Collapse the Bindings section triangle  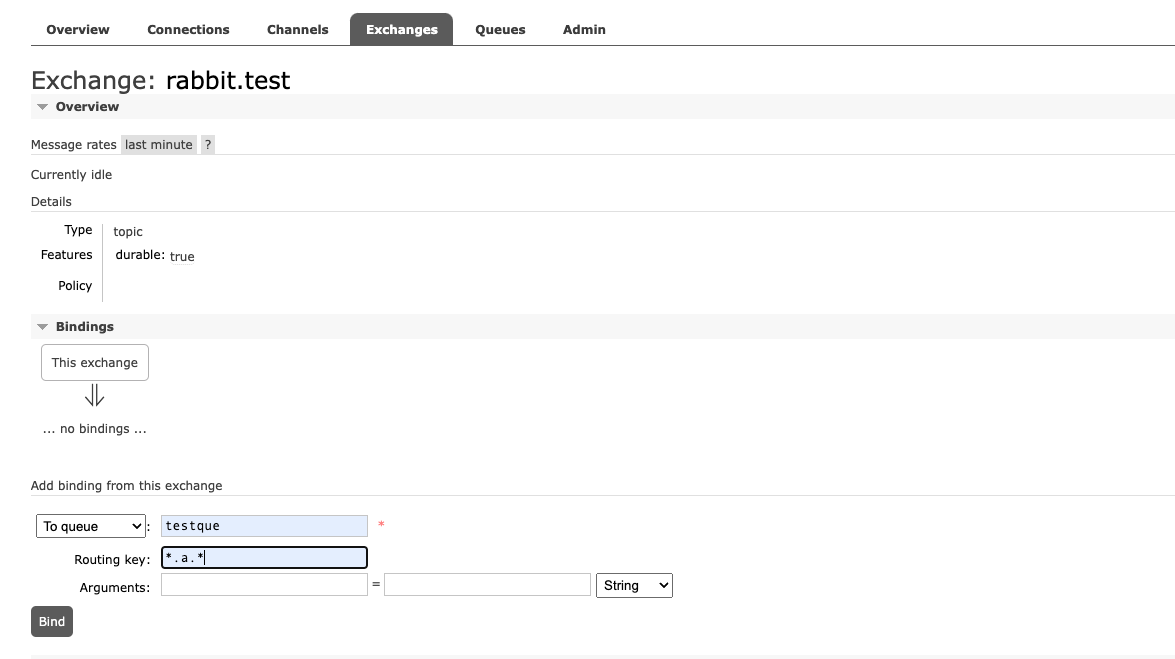[42, 327]
